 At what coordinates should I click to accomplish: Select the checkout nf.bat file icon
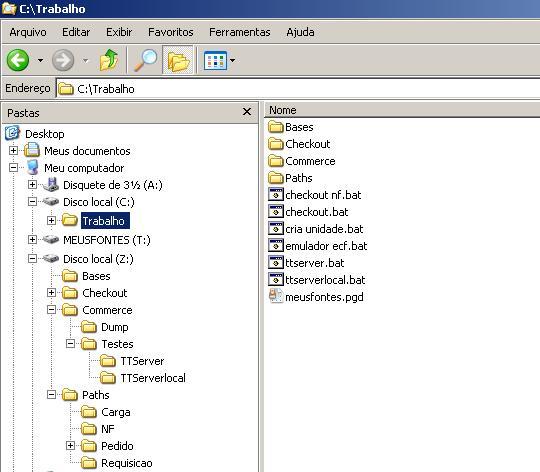tap(276, 195)
